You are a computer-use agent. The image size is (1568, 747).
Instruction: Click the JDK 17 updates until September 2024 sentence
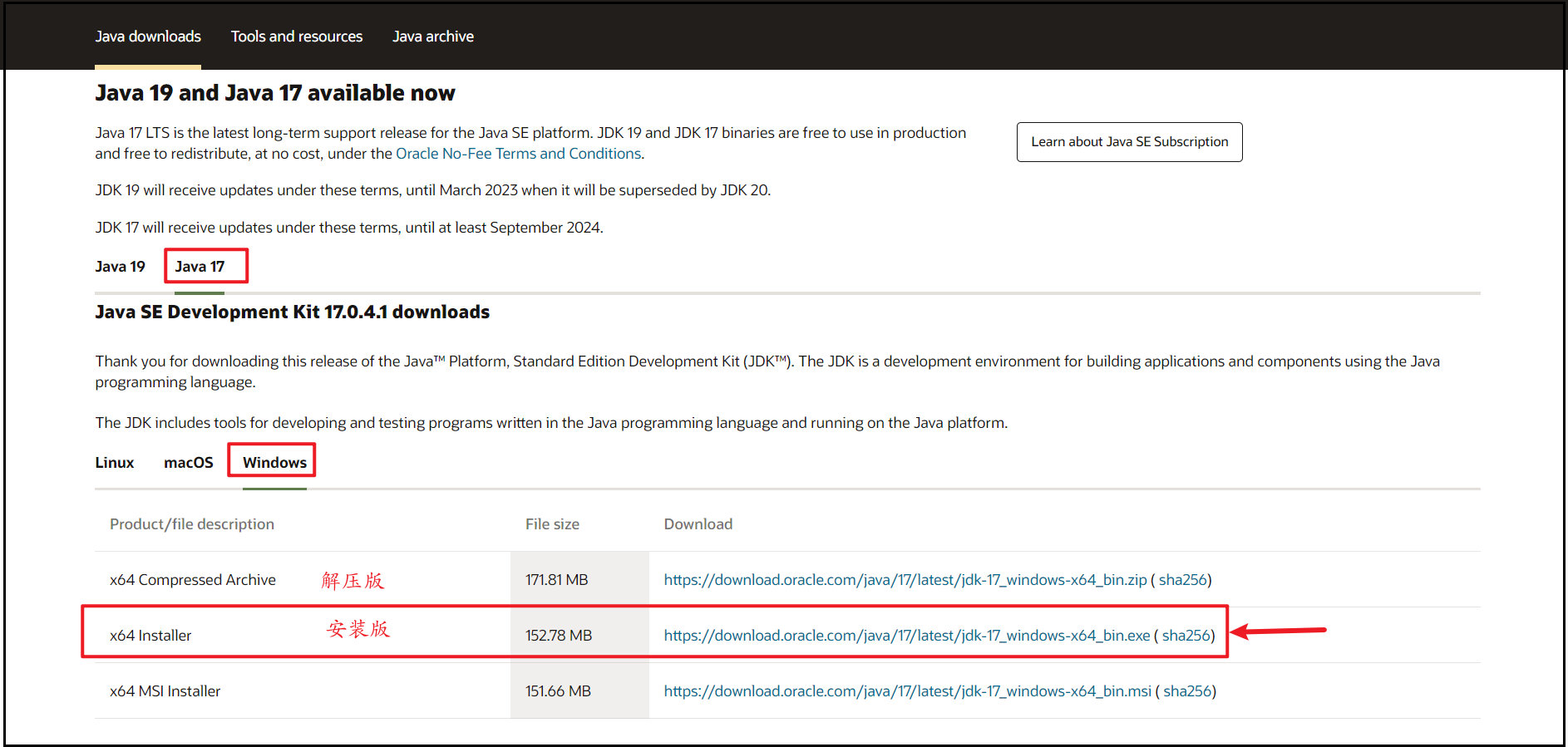coord(349,228)
